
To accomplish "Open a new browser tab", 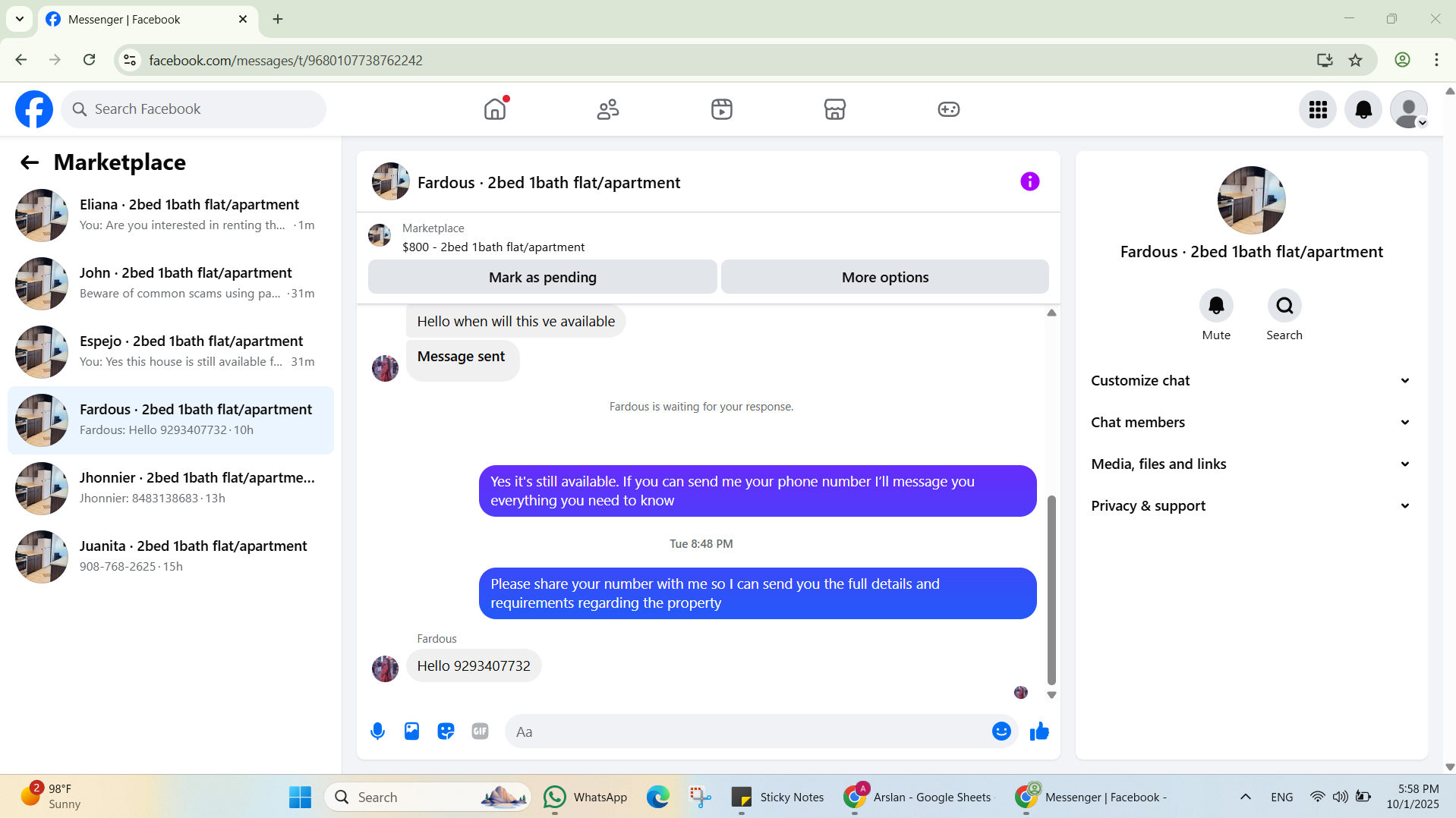I will [x=278, y=19].
